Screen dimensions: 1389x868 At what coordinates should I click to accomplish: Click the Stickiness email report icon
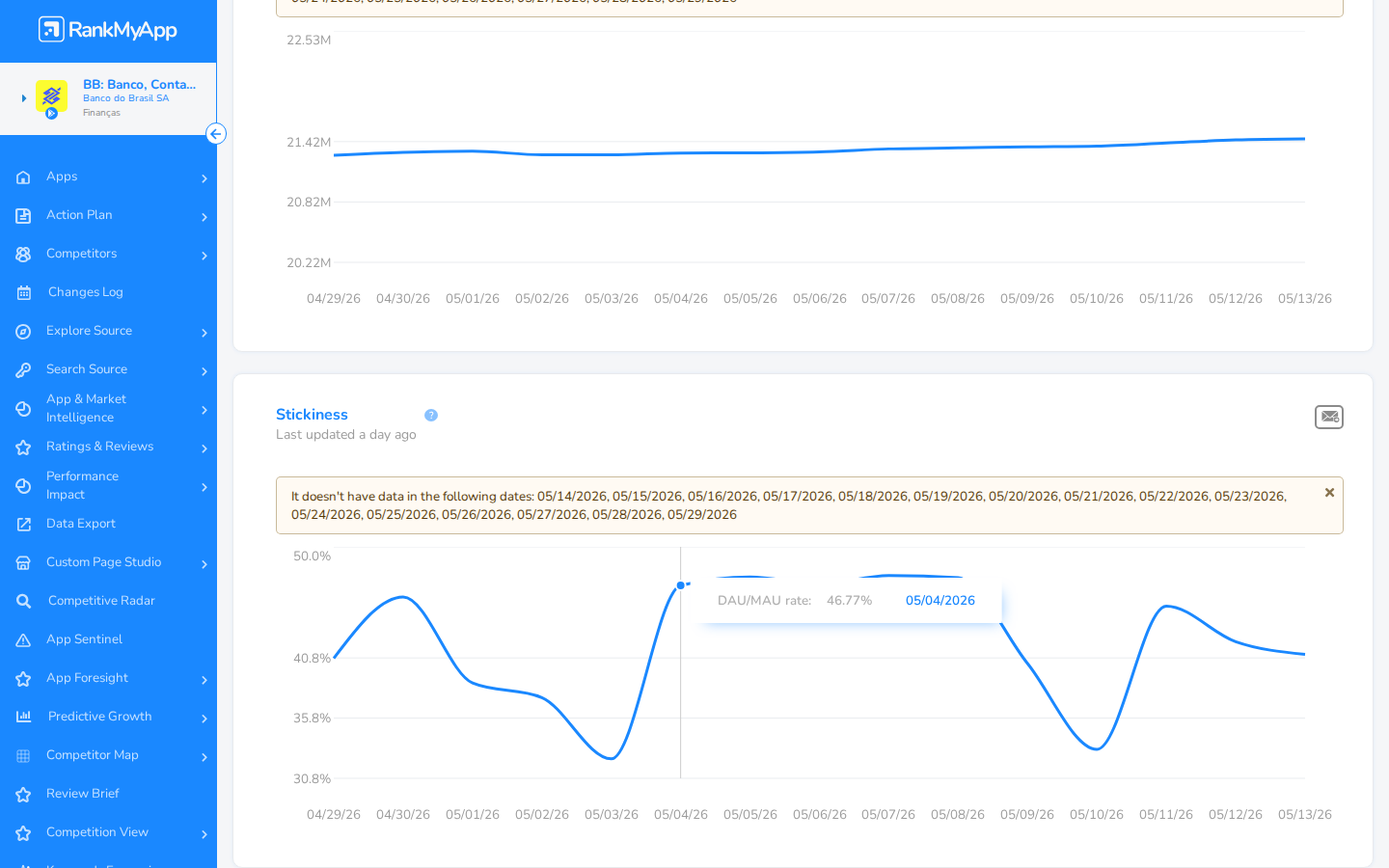[x=1329, y=417]
